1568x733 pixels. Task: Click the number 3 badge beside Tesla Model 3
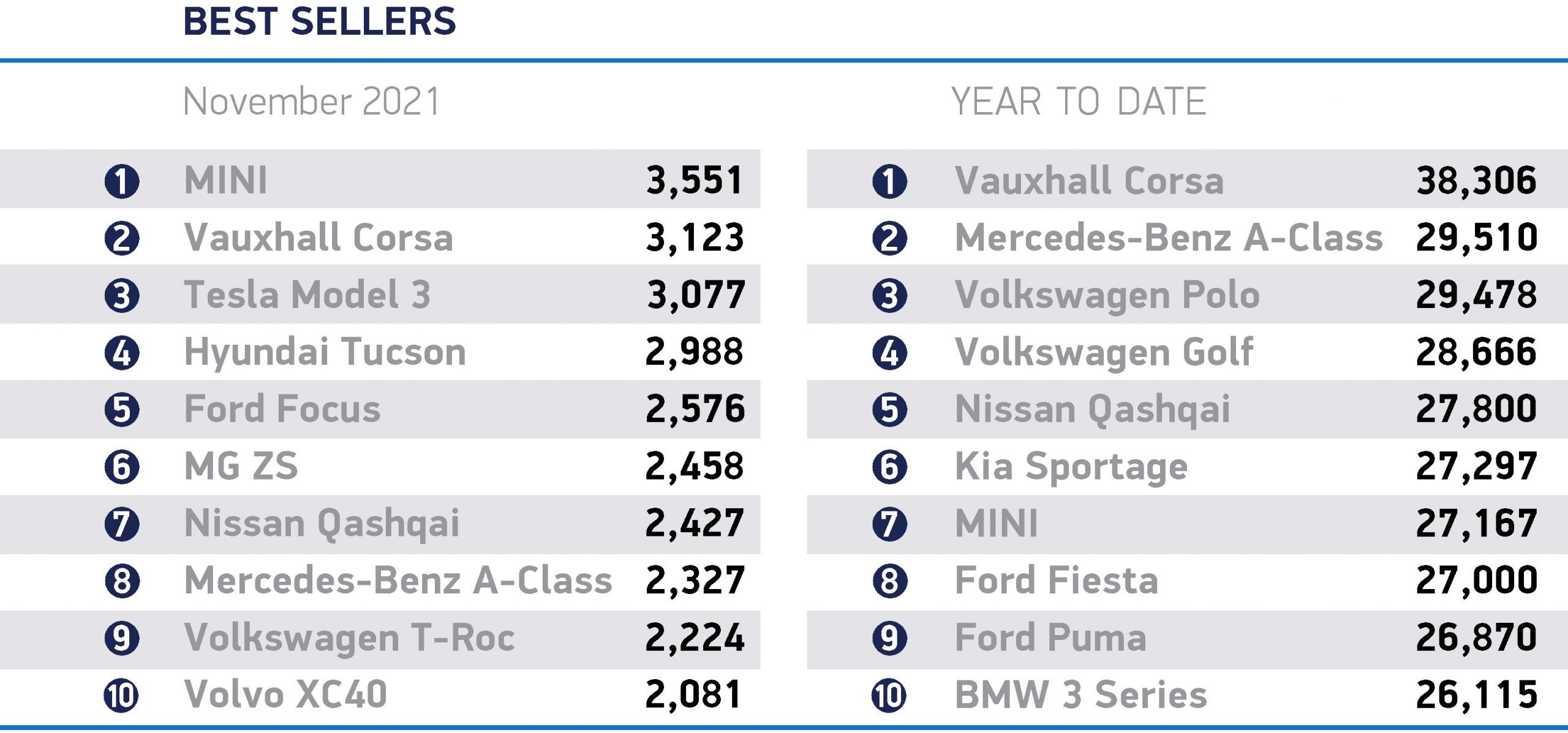point(122,296)
